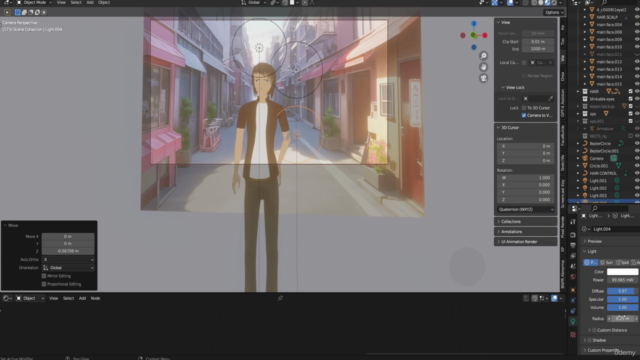Adjust the Diffuse 0.87 slider
Screen dimensions: 640x360
[622, 291]
